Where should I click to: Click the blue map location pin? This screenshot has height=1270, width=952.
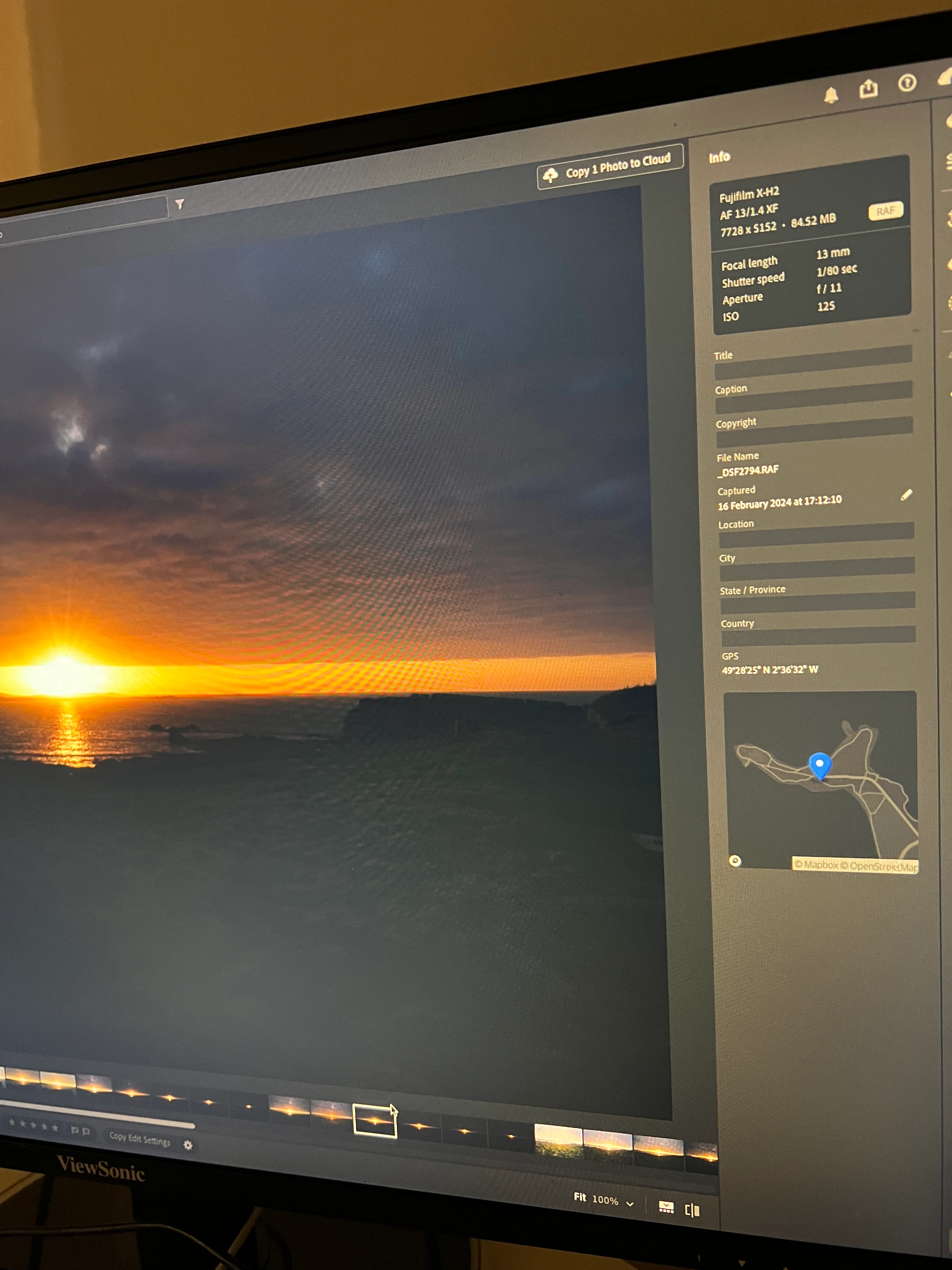point(819,765)
